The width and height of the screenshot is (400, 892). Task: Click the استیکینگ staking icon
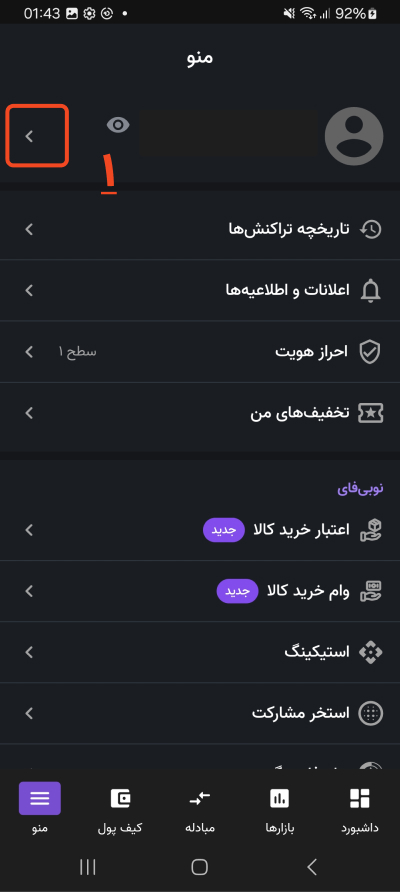[x=370, y=652]
